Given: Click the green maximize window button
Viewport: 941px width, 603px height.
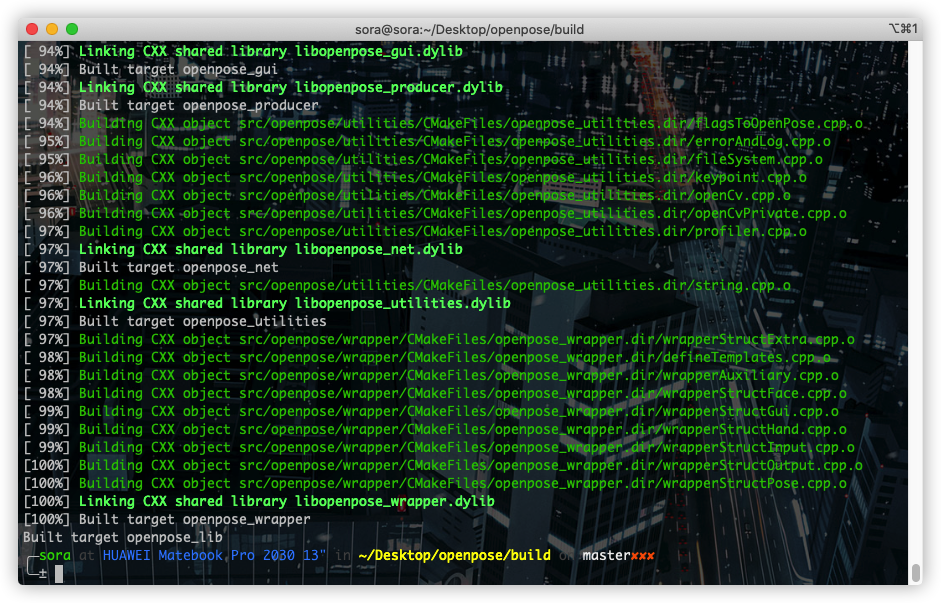Looking at the screenshot, I should (72, 29).
